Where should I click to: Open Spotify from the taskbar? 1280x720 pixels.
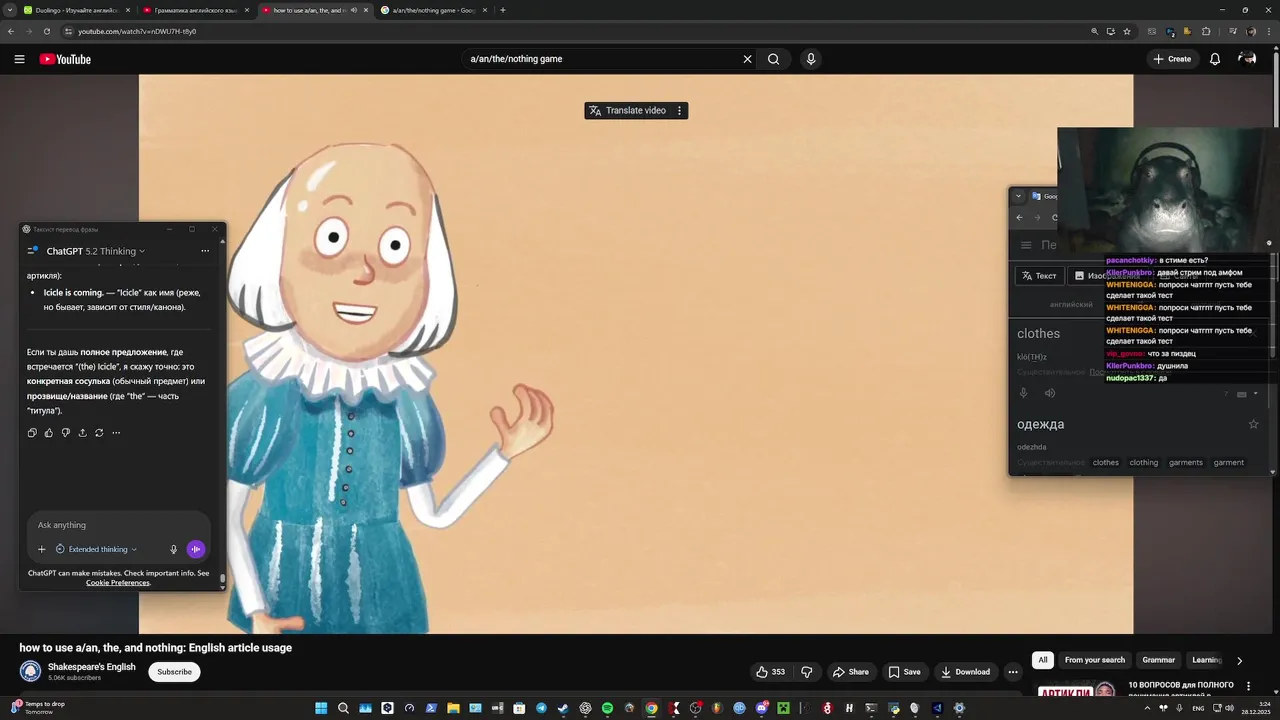click(607, 708)
